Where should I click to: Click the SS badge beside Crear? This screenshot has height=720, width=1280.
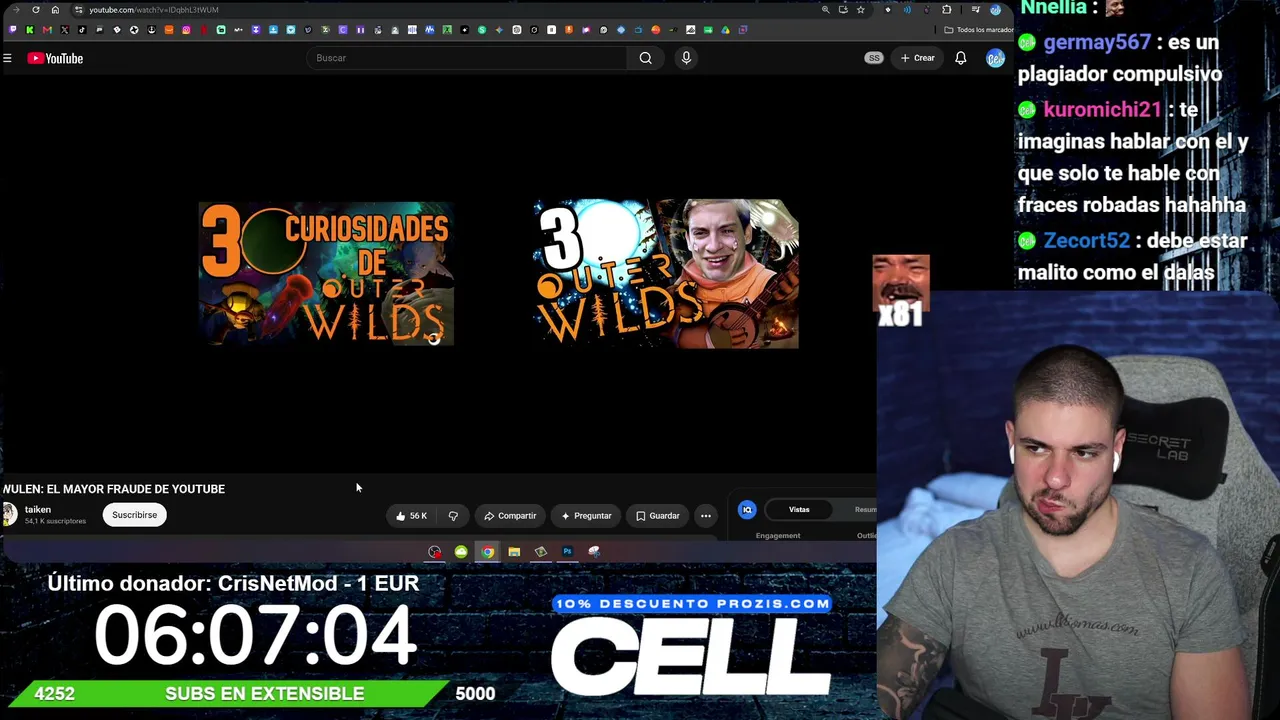[874, 58]
